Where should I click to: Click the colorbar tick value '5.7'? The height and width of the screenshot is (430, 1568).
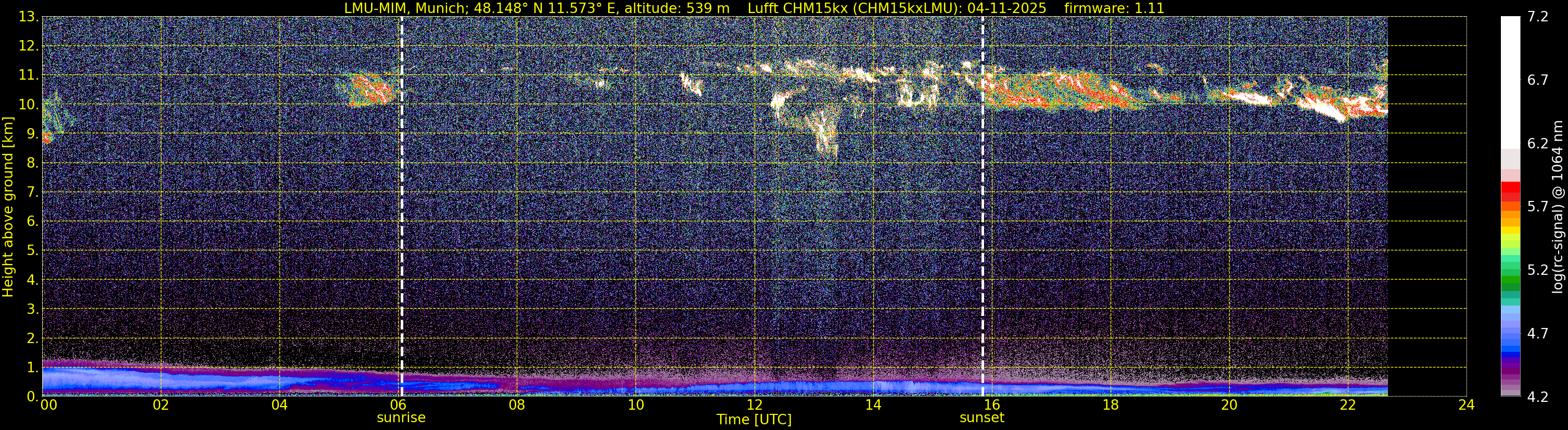pos(1538,207)
